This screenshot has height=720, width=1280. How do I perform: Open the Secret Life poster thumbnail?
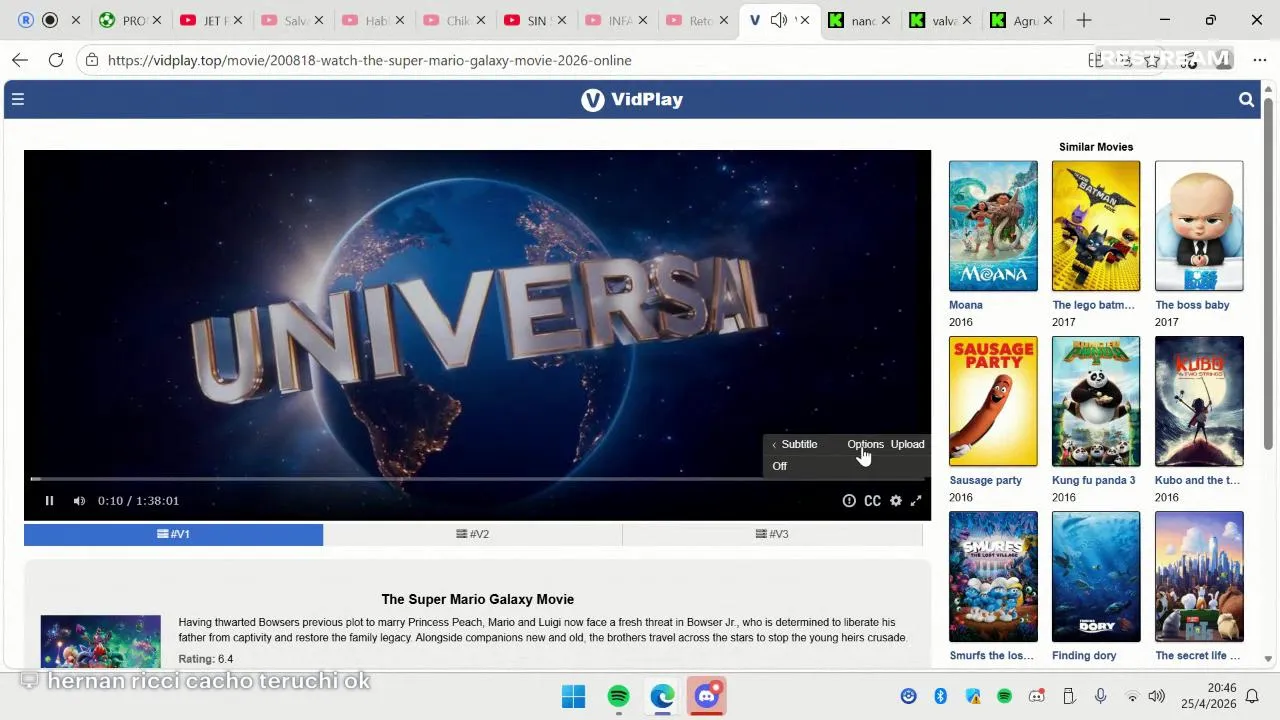(1199, 576)
